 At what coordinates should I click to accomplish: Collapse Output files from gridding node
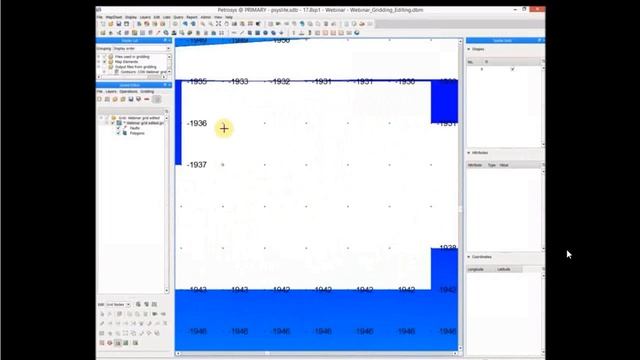coord(98,67)
